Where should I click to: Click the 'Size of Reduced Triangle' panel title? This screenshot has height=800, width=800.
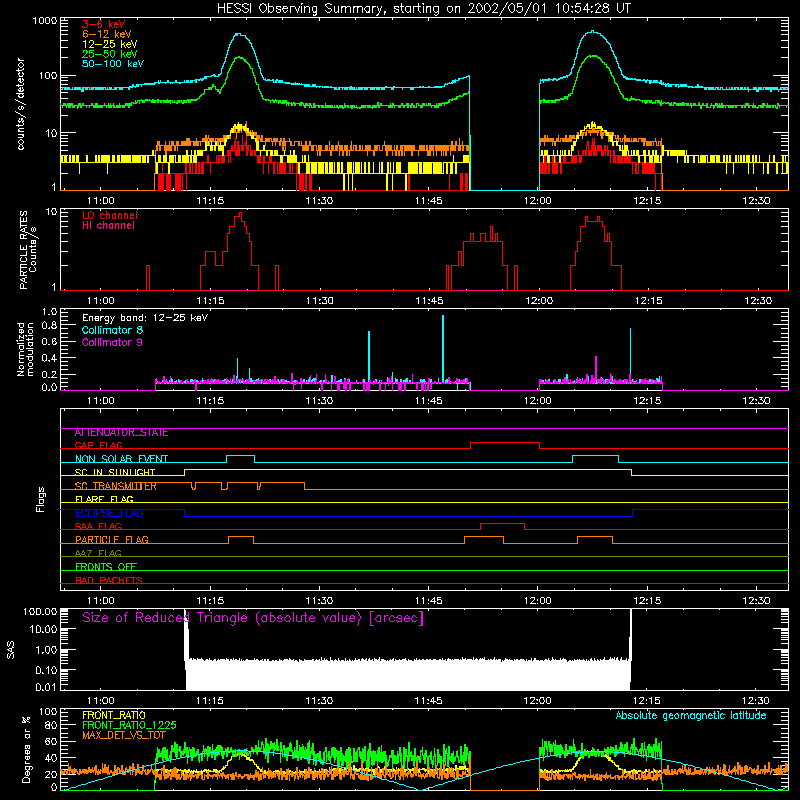point(253,618)
